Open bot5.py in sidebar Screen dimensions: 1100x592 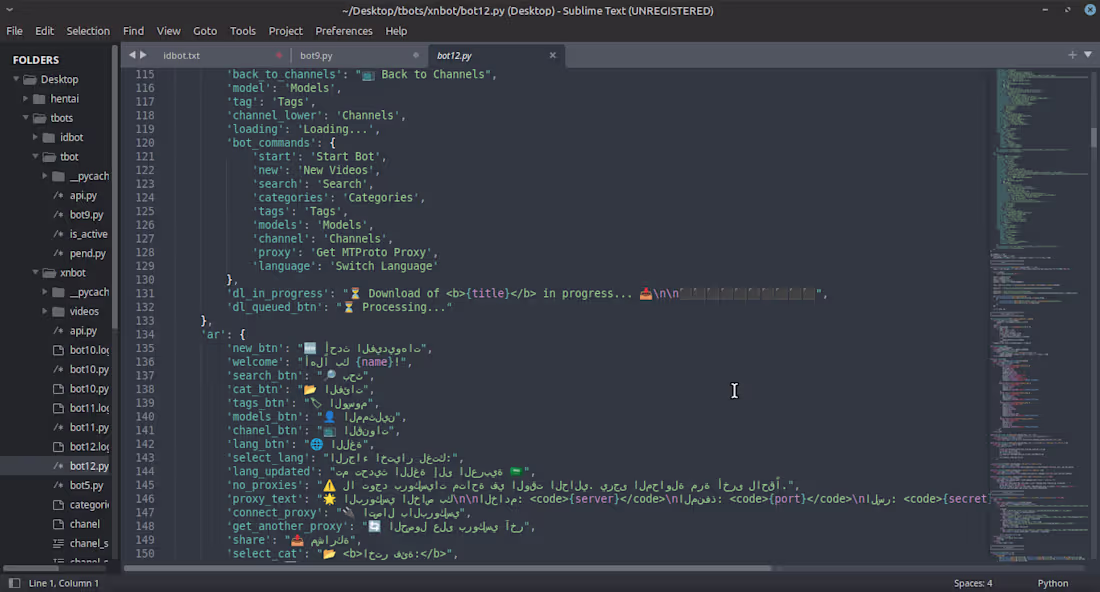[86, 485]
